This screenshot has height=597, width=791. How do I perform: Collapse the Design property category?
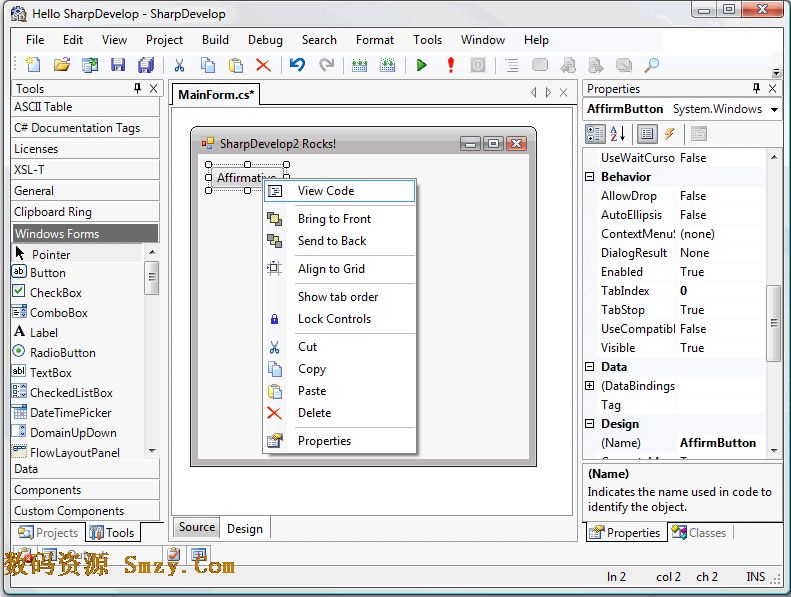coord(589,423)
